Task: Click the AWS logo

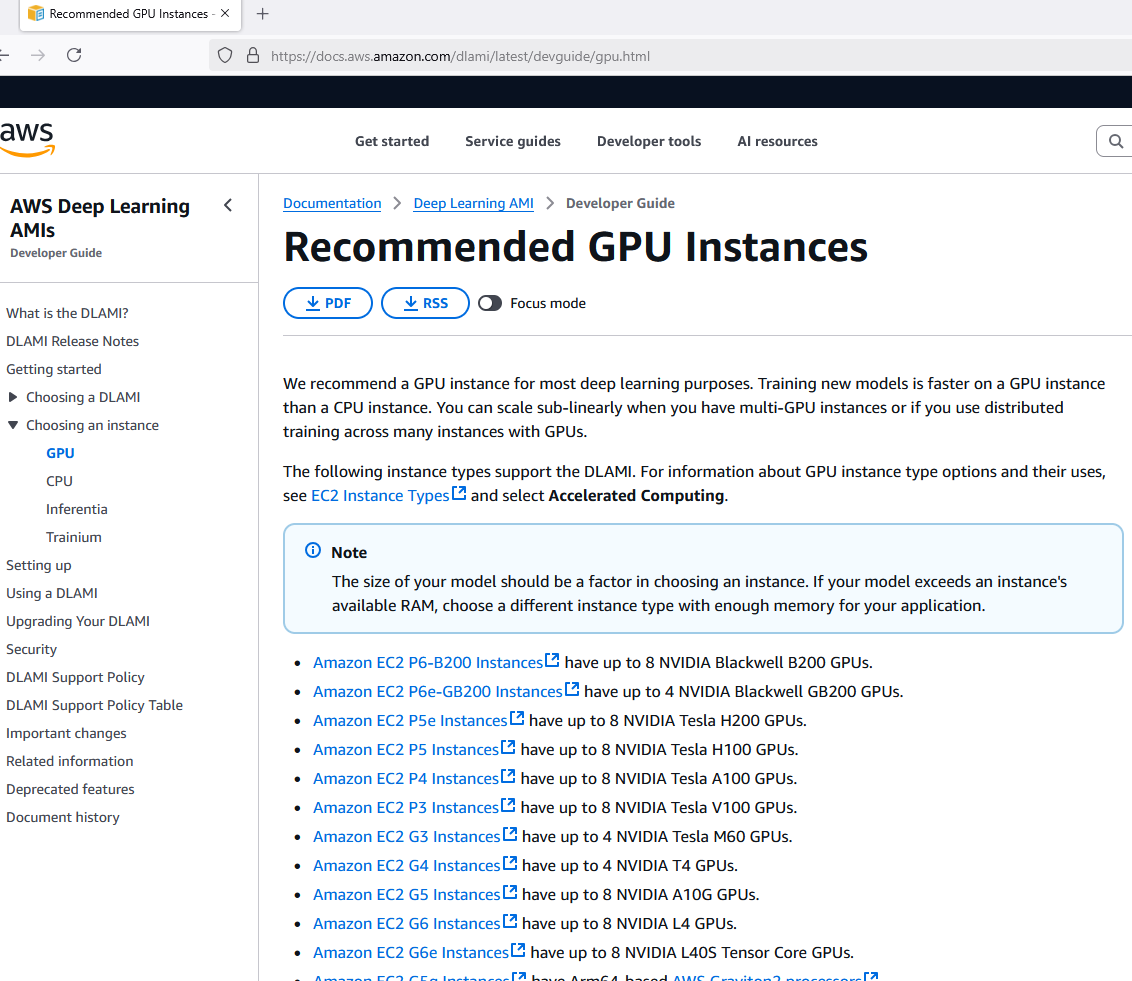Action: tap(26, 140)
